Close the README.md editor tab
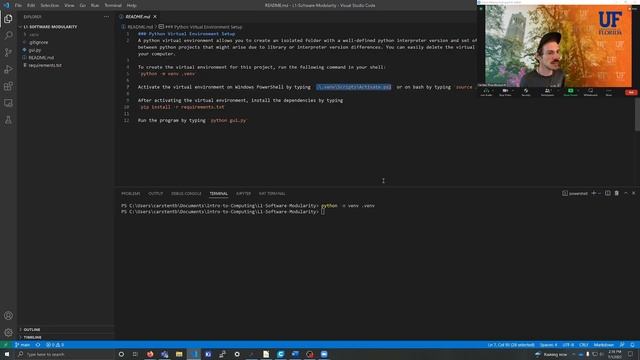 [155, 17]
